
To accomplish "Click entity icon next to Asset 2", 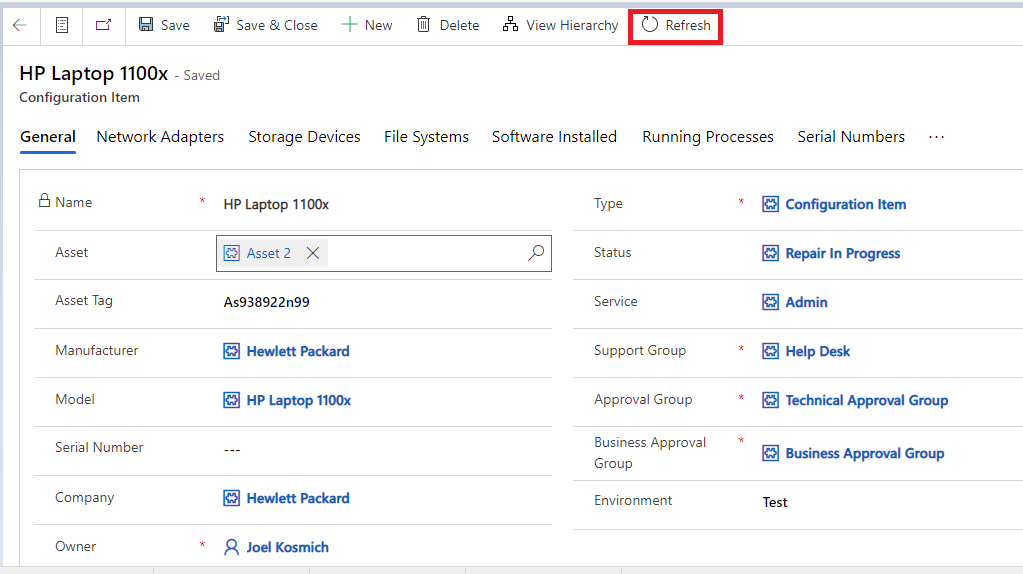I will (232, 253).
